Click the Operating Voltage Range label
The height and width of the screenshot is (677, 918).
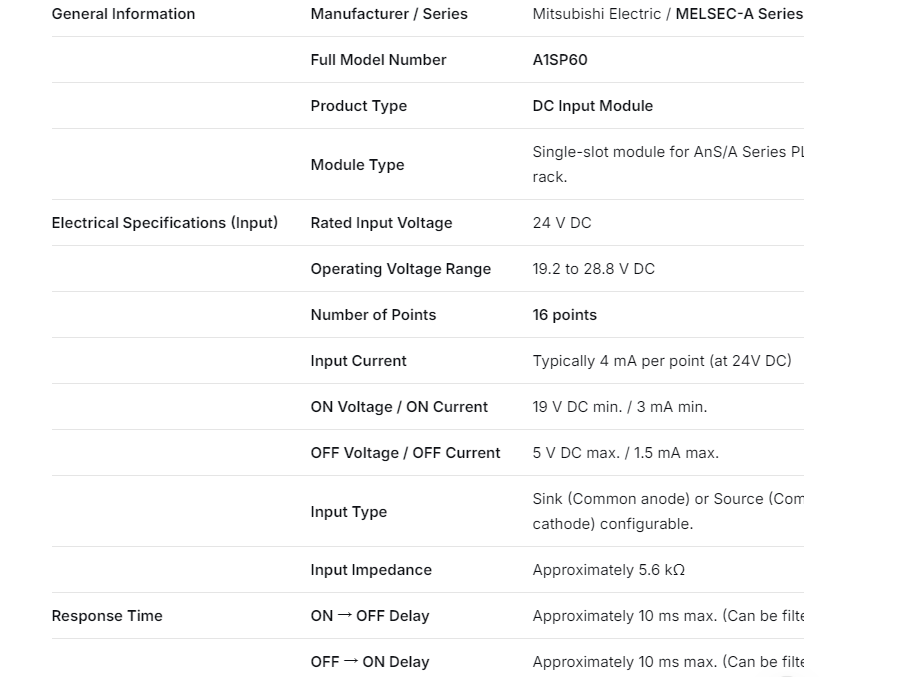[x=400, y=269]
